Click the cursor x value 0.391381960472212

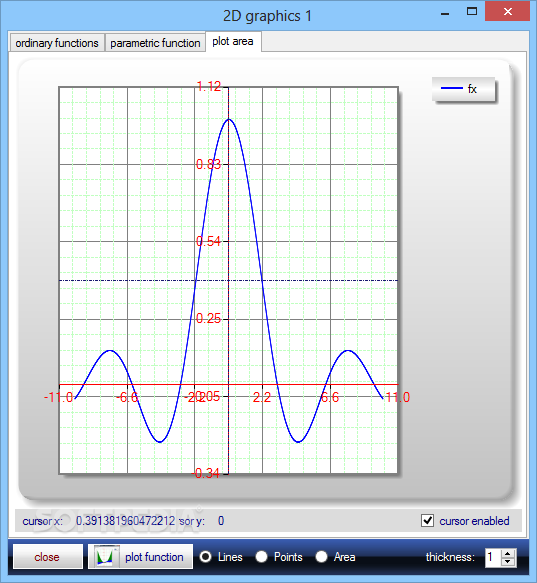pyautogui.click(x=125, y=521)
